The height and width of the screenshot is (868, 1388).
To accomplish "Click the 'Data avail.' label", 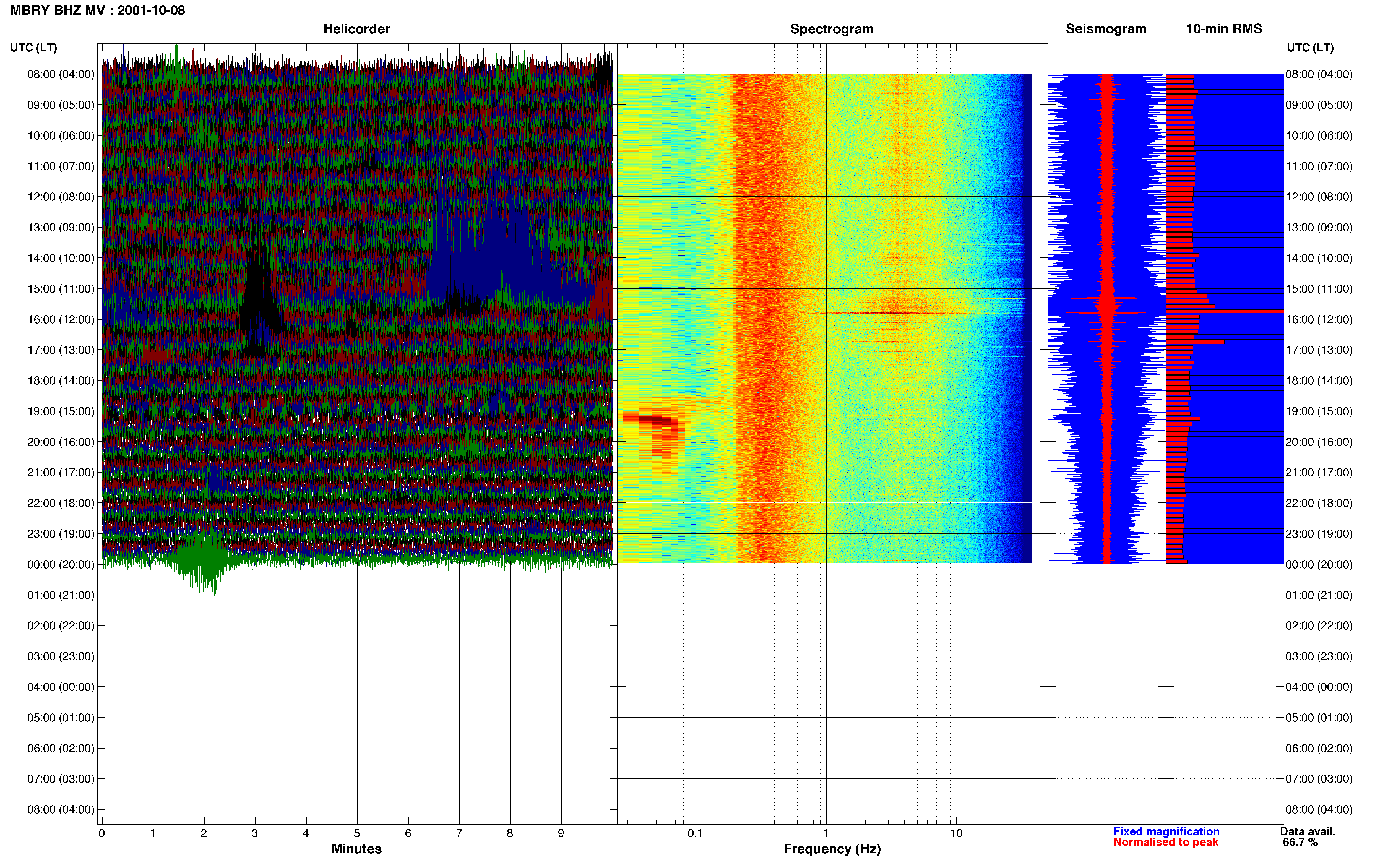I will 1308,831.
